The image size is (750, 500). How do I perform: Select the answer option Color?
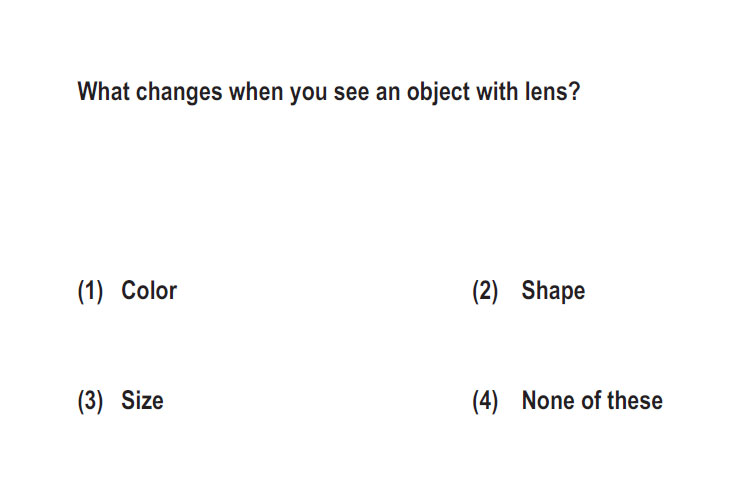coord(149,290)
